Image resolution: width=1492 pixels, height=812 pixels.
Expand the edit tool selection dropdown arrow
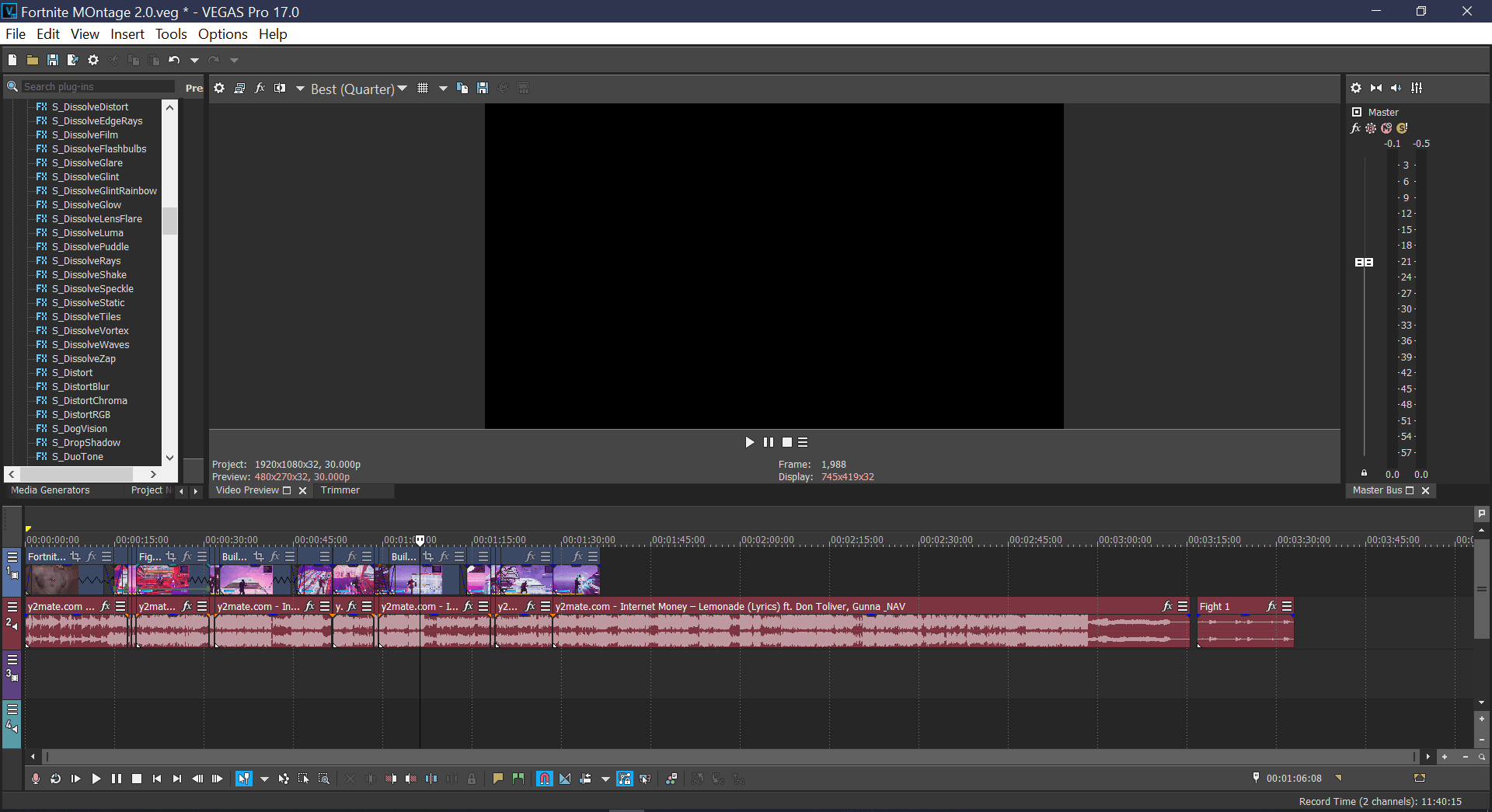pos(265,779)
